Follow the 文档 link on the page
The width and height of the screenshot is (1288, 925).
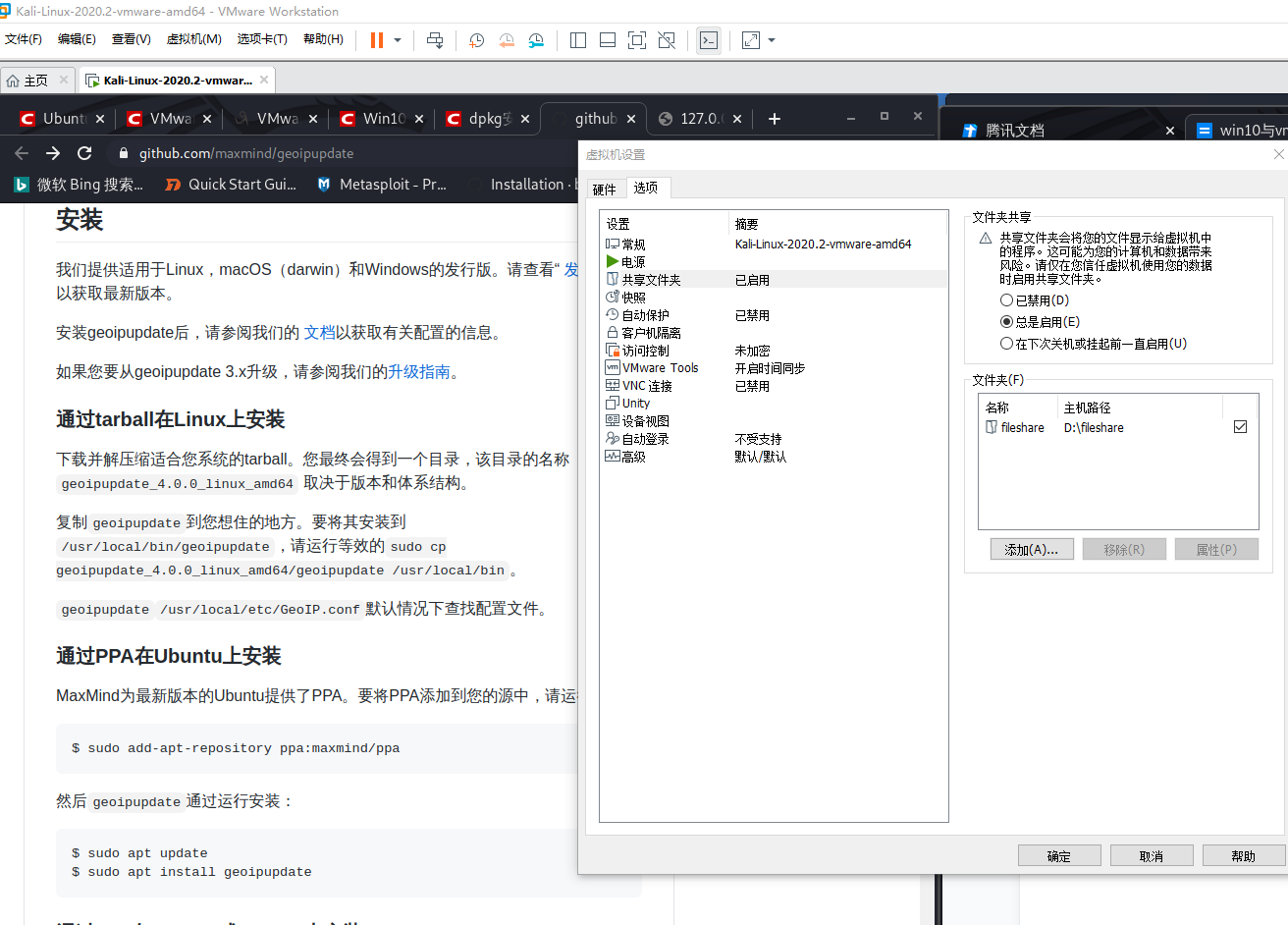pyautogui.click(x=319, y=333)
